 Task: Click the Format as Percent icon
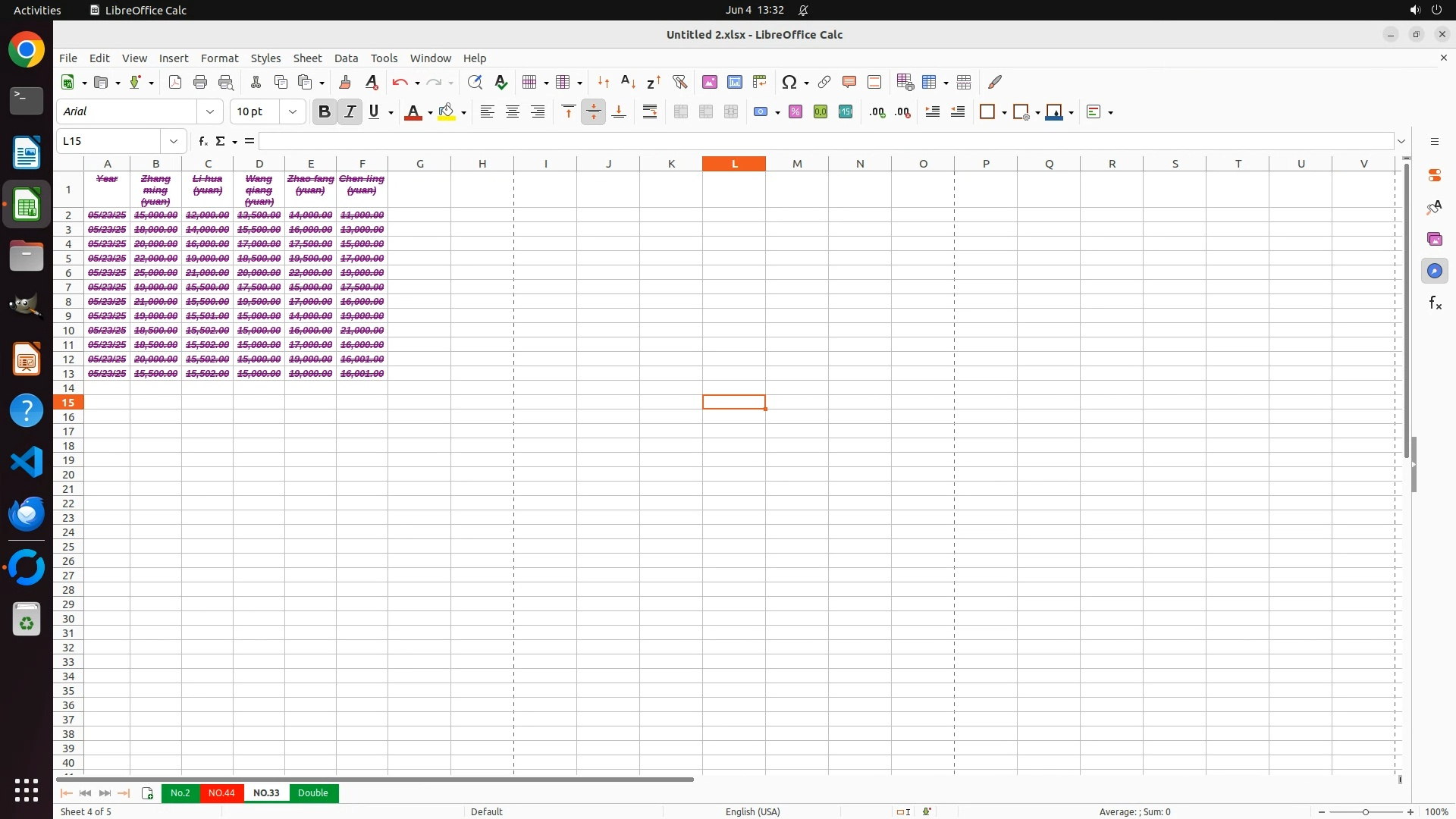tap(795, 111)
